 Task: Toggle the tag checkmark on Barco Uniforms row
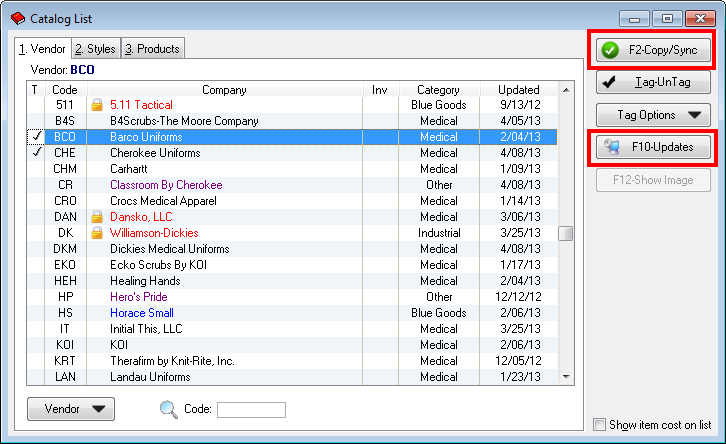coord(37,137)
